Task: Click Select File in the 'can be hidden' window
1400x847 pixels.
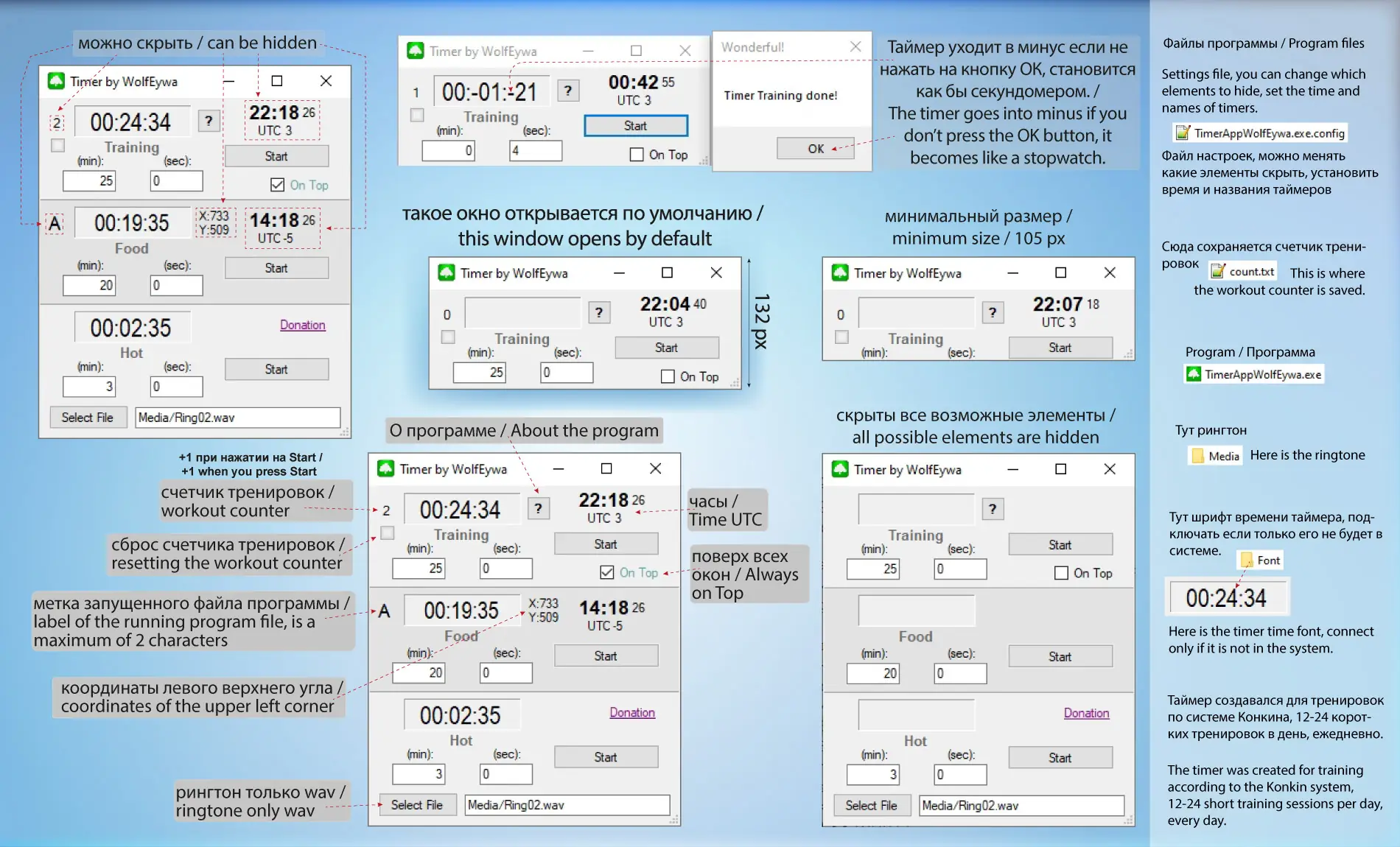Action: pyautogui.click(x=88, y=418)
